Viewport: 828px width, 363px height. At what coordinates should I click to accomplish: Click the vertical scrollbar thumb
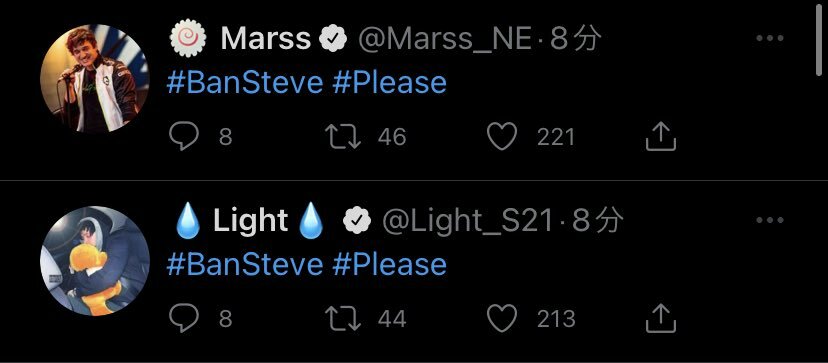click(819, 40)
